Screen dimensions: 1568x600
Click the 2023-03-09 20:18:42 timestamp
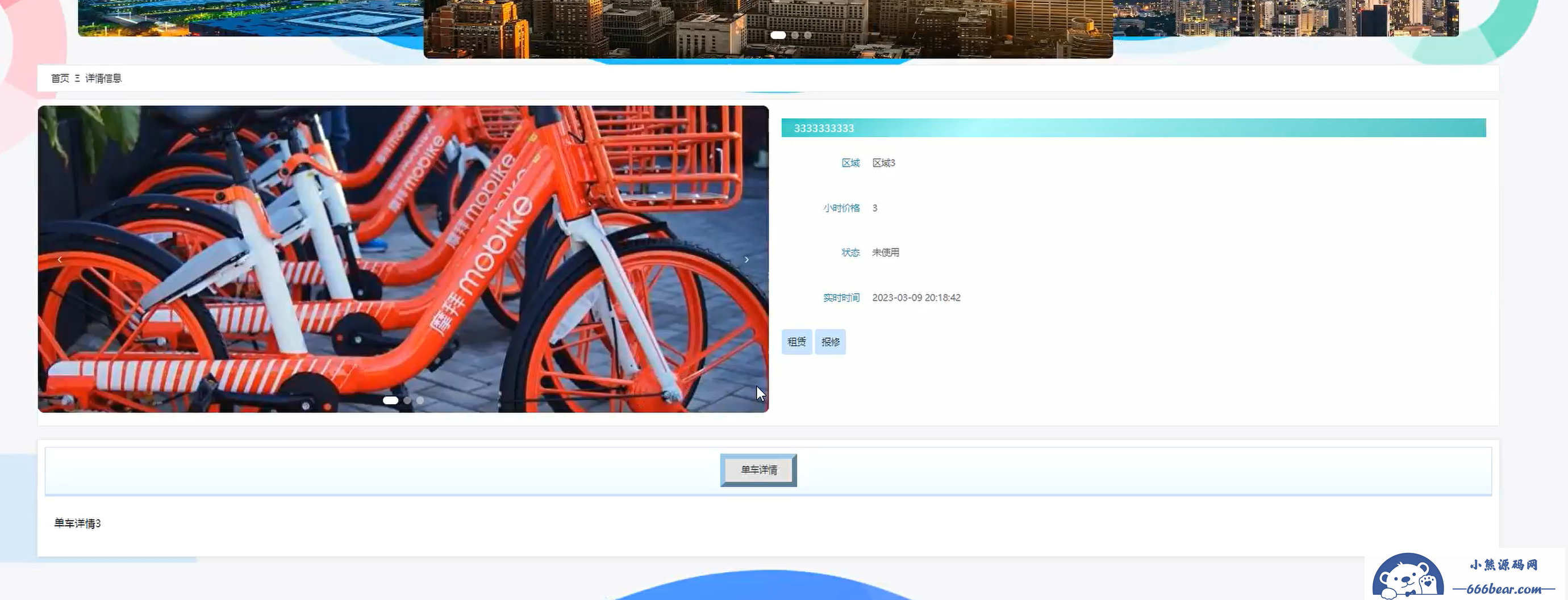pos(916,297)
